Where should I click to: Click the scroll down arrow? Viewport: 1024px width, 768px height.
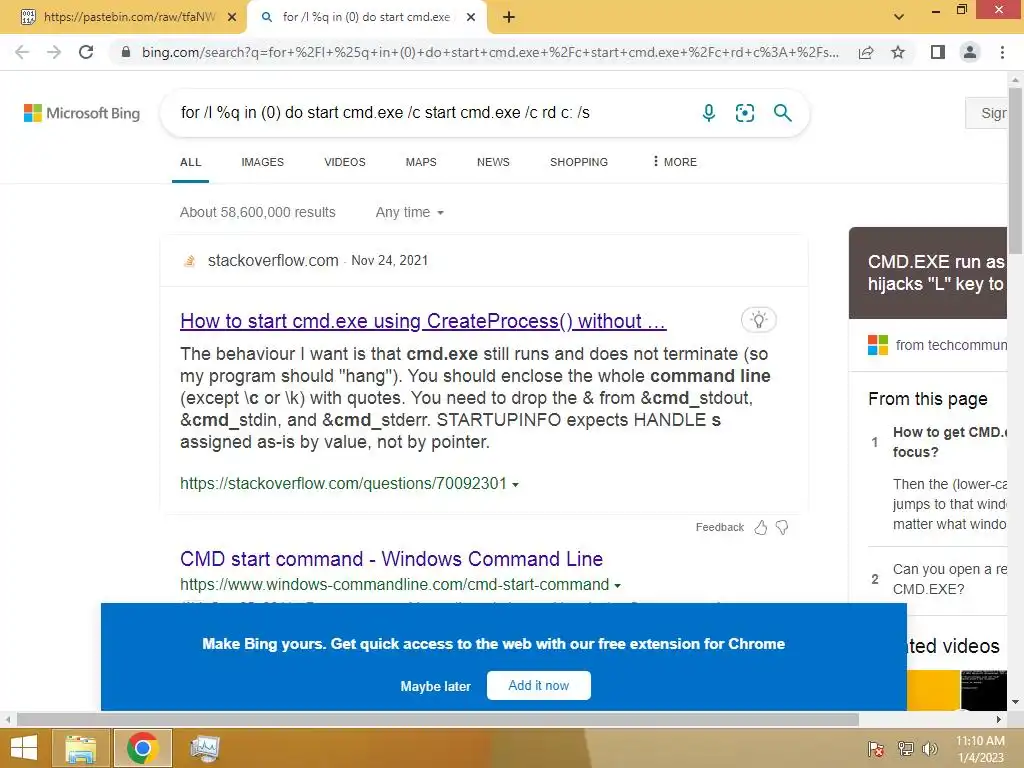1015,702
